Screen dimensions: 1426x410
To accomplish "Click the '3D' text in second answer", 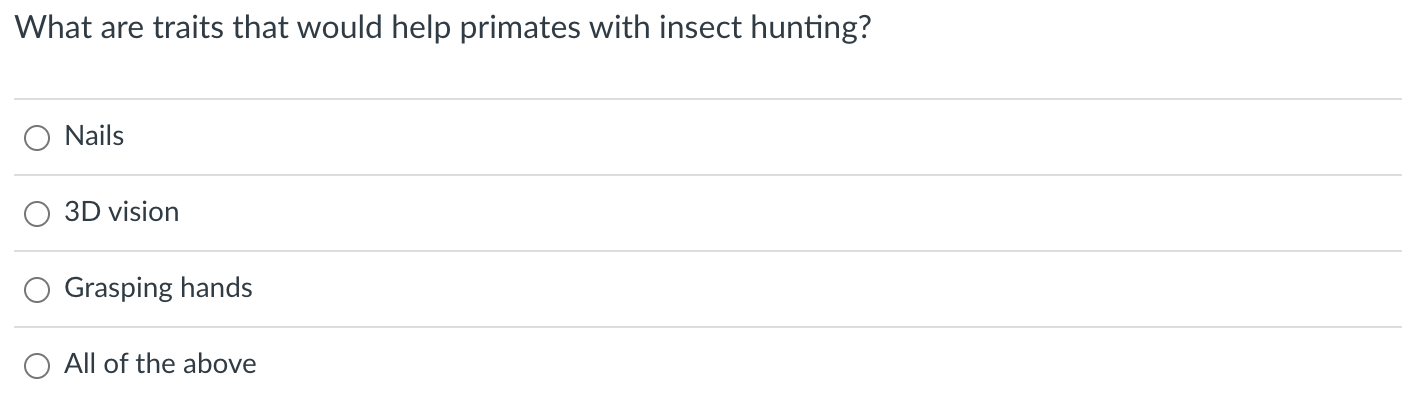I will click(81, 212).
